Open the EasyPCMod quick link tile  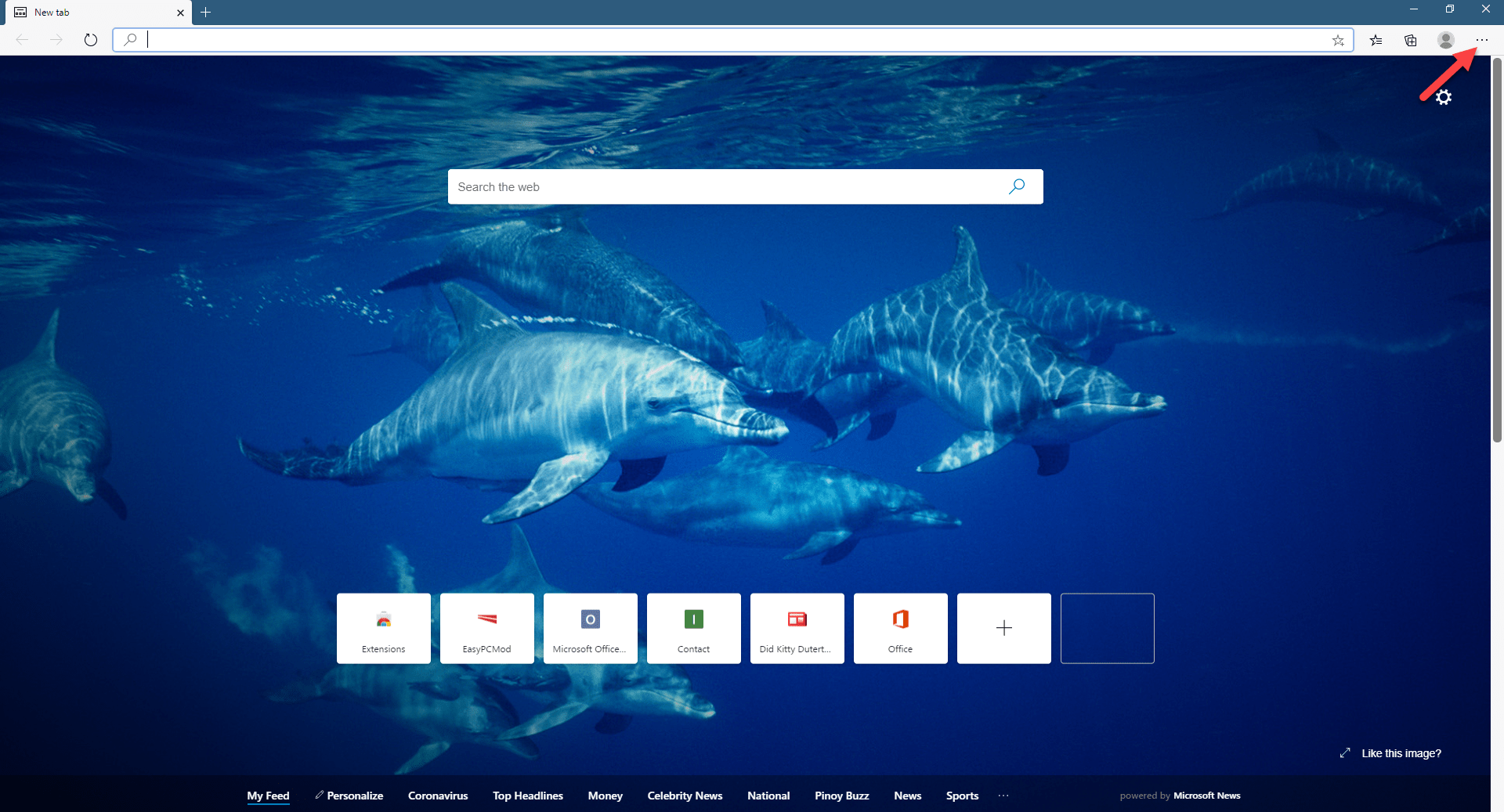pyautogui.click(x=487, y=628)
